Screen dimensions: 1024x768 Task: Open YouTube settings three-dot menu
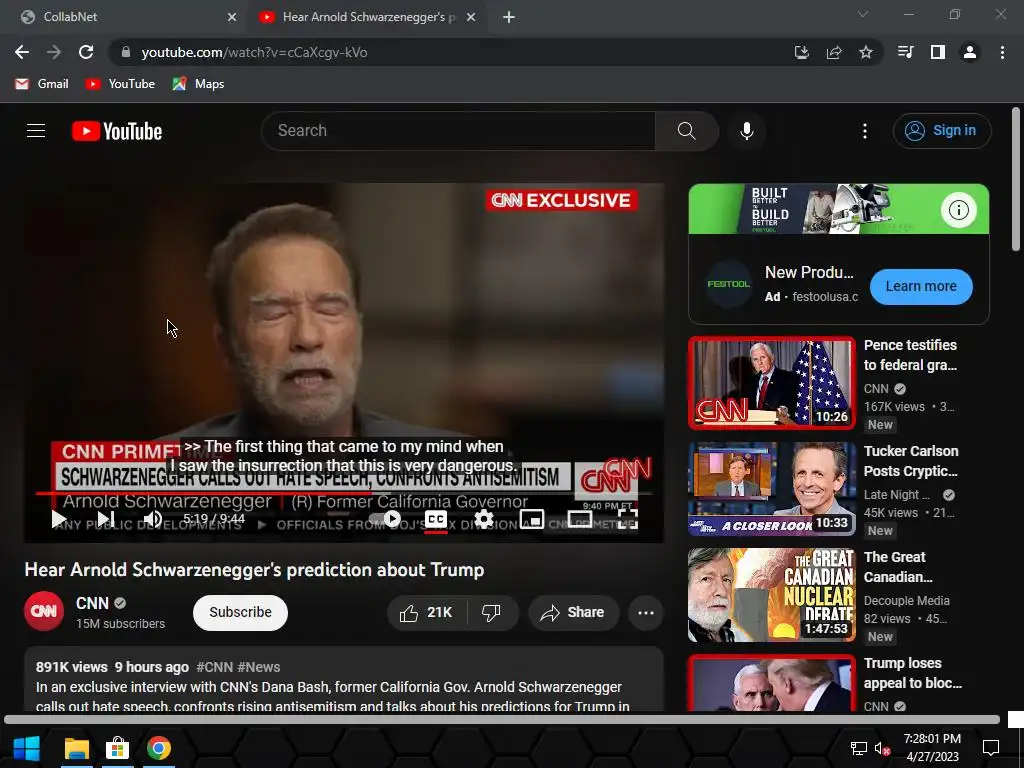click(865, 131)
